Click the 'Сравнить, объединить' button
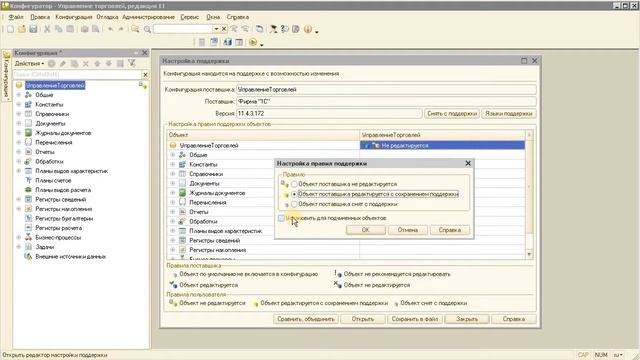 [306, 319]
